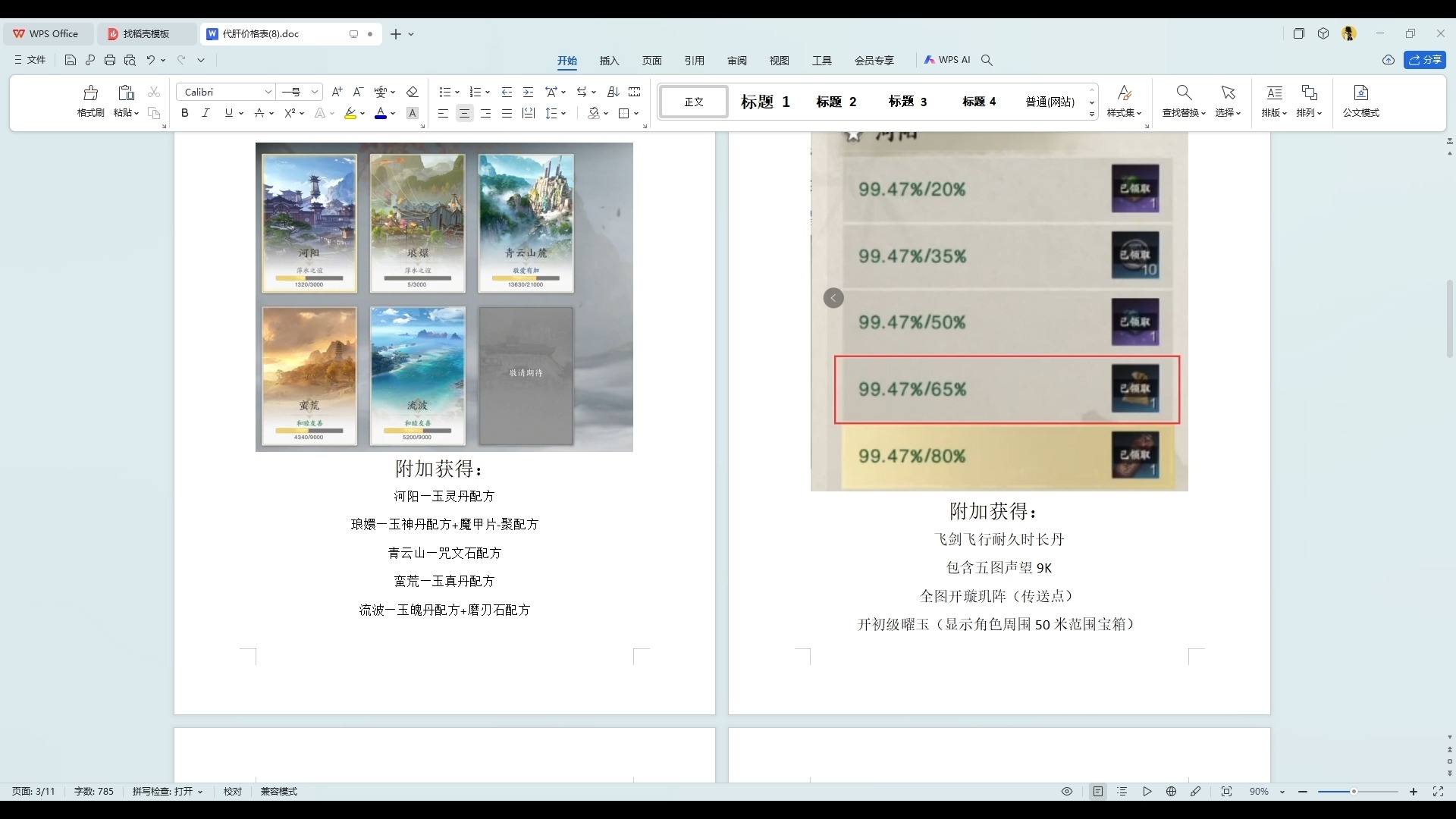The width and height of the screenshot is (1456, 819).
Task: Click the Print icon in quick toolbar
Action: click(x=110, y=60)
